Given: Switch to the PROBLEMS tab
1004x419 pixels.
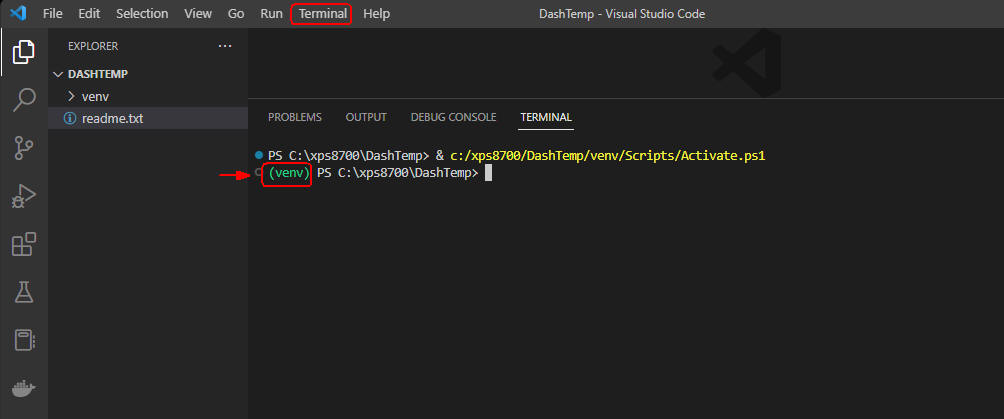Looking at the screenshot, I should [295, 117].
